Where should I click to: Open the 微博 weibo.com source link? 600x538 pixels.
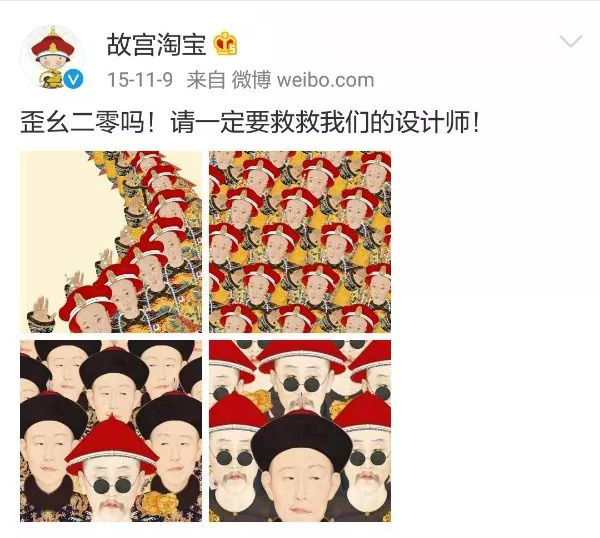click(x=303, y=80)
